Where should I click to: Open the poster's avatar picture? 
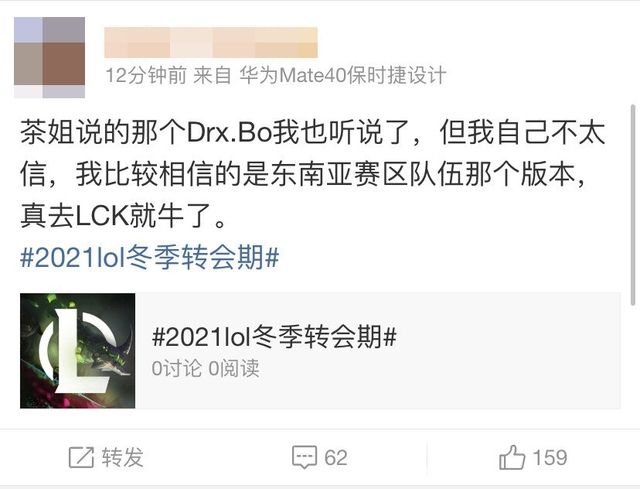click(x=49, y=57)
